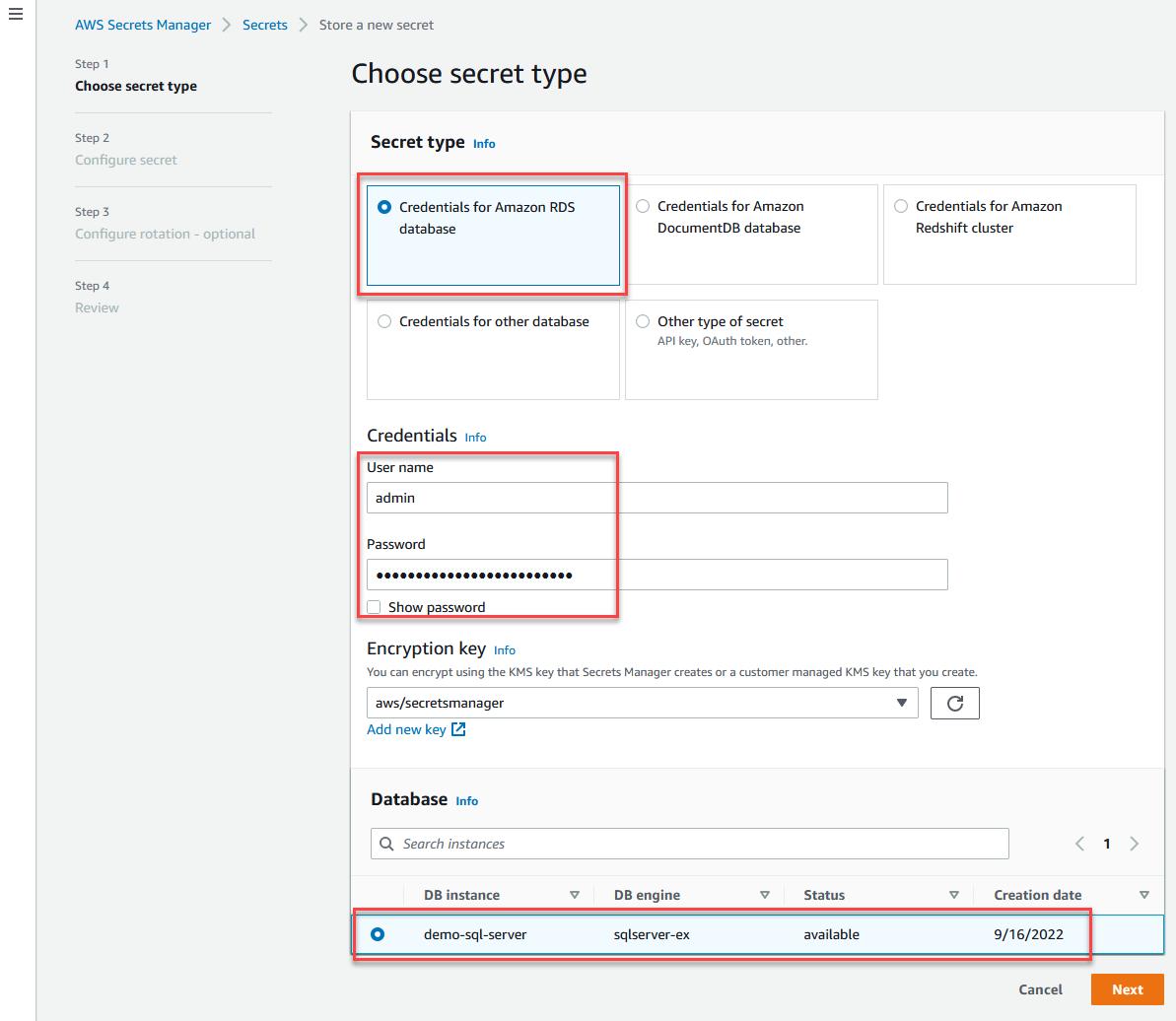This screenshot has width=1176, height=1021.
Task: Click the sqlserver-ex engine cell
Action: pos(652,935)
